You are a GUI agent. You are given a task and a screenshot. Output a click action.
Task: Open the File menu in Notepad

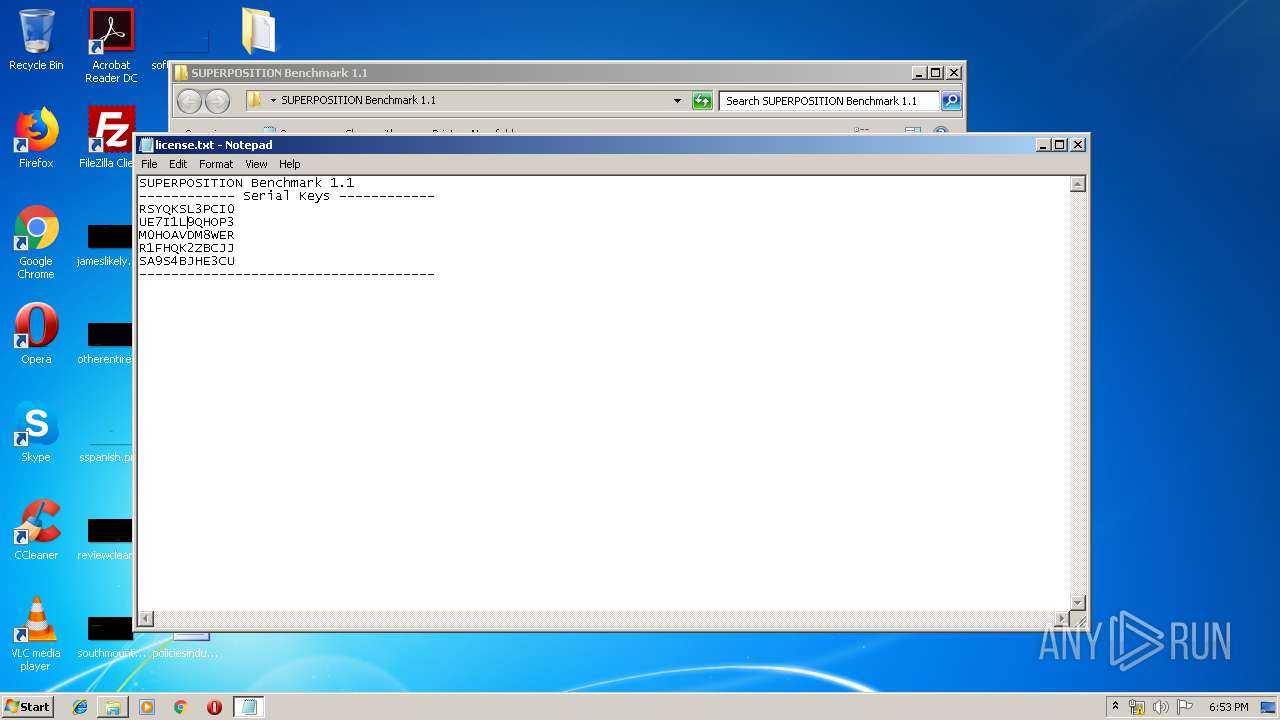[149, 164]
